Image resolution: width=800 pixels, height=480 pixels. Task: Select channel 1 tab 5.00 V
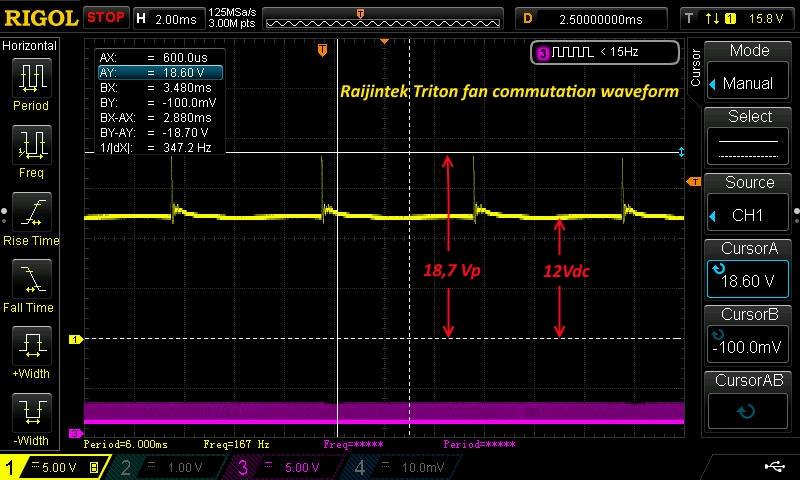pyautogui.click(x=54, y=467)
